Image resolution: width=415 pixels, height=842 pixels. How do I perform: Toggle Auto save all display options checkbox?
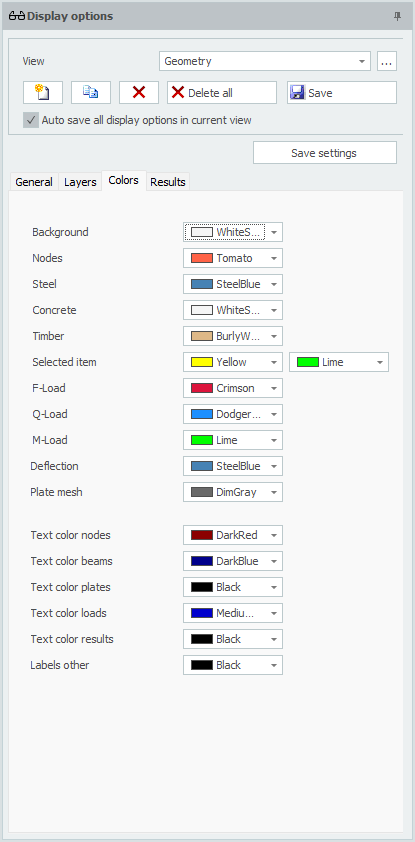31,120
